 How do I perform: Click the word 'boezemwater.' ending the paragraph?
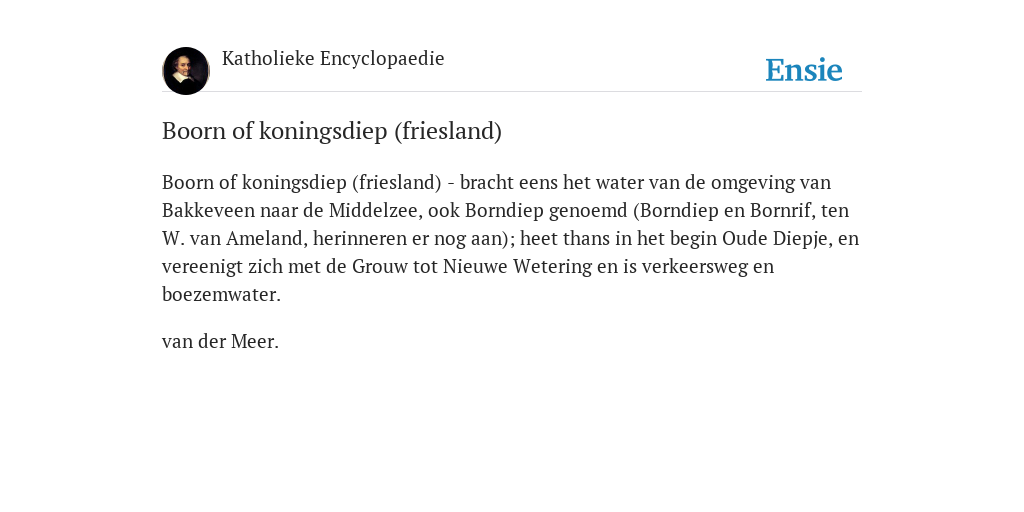click(x=221, y=295)
